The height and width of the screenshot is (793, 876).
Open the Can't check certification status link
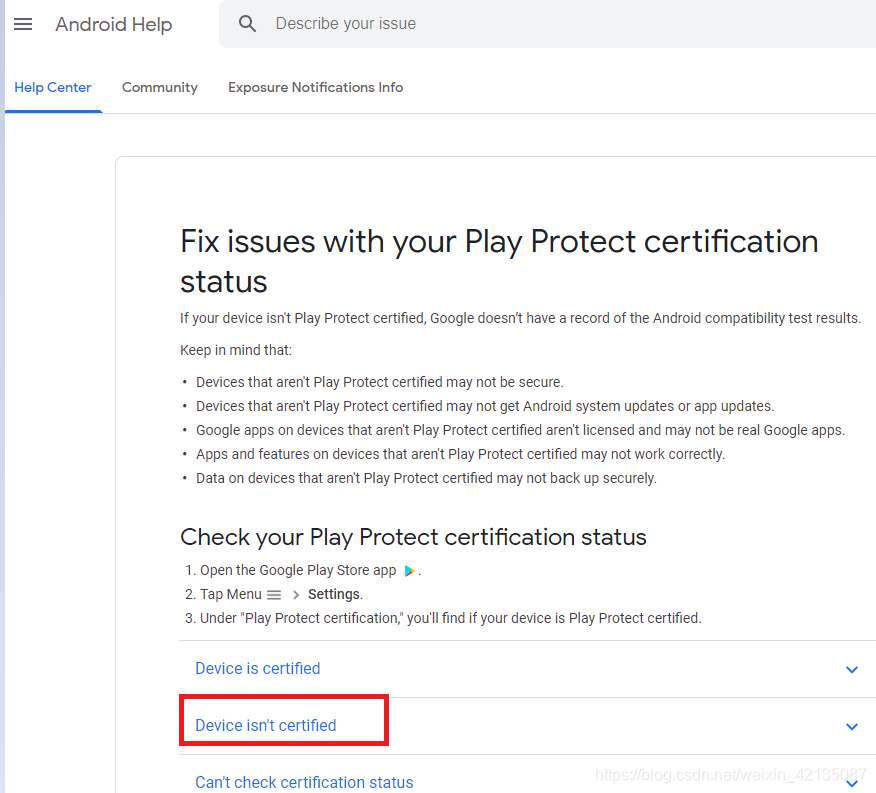point(304,782)
